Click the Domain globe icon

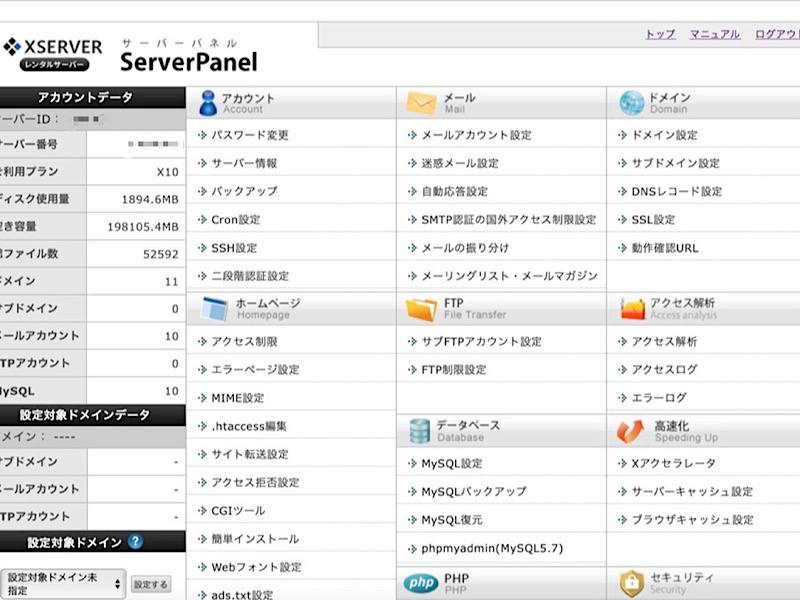(632, 103)
